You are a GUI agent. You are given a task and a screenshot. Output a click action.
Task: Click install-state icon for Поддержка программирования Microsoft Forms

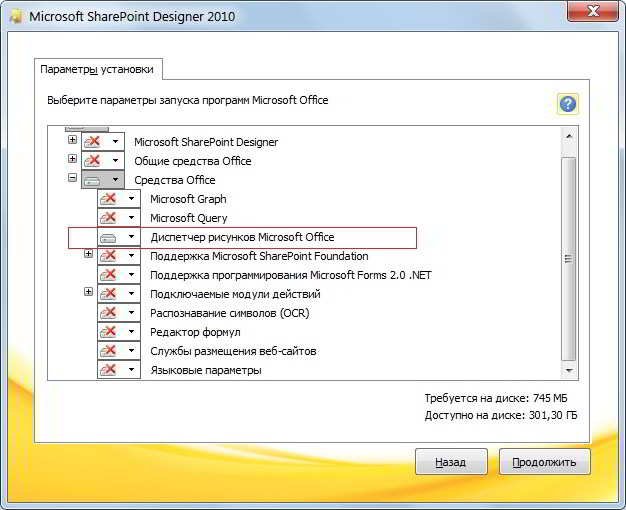coord(109,275)
